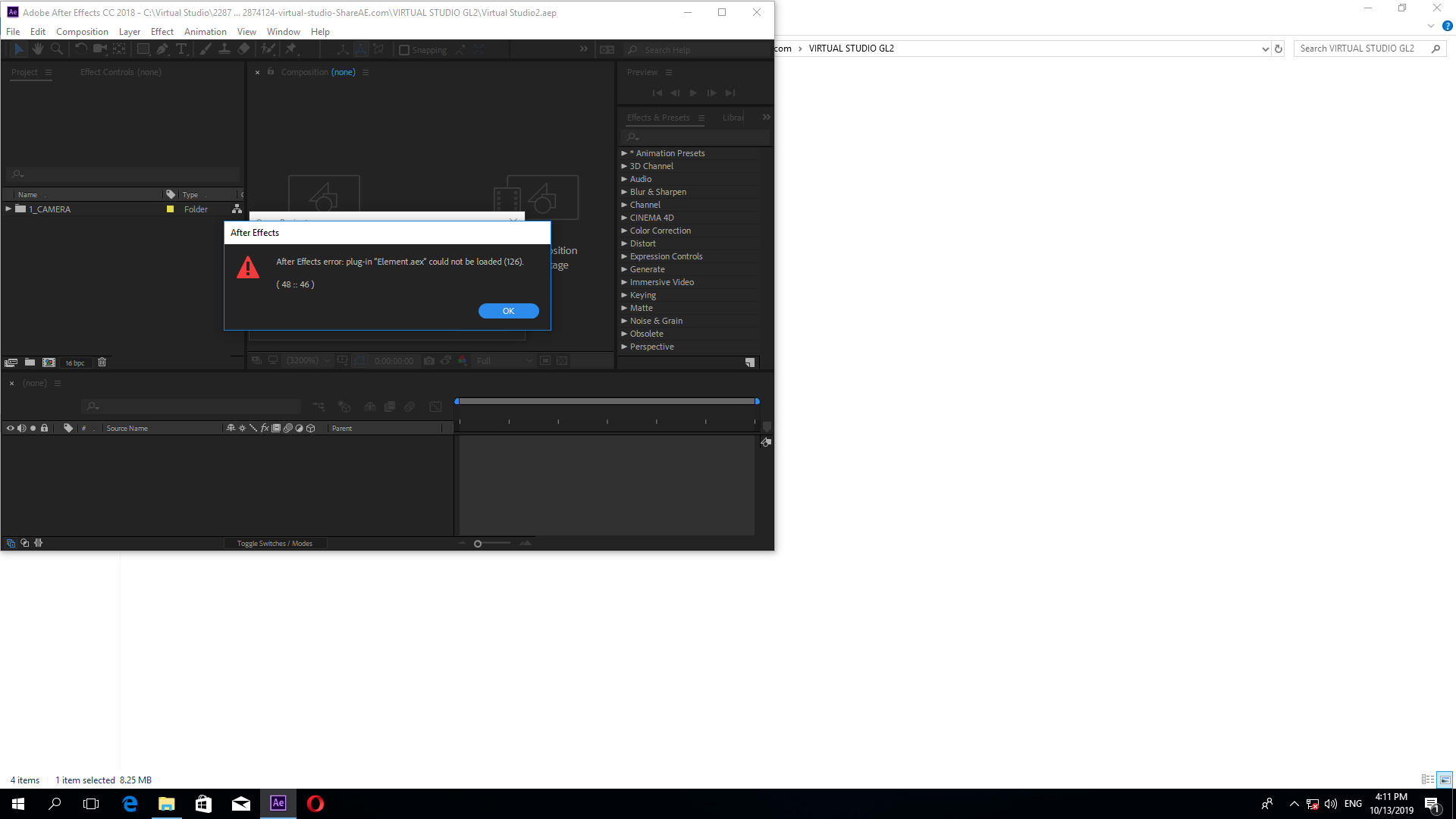Click the Toggle Switches / Modes button
The width and height of the screenshot is (1456, 819).
[274, 543]
